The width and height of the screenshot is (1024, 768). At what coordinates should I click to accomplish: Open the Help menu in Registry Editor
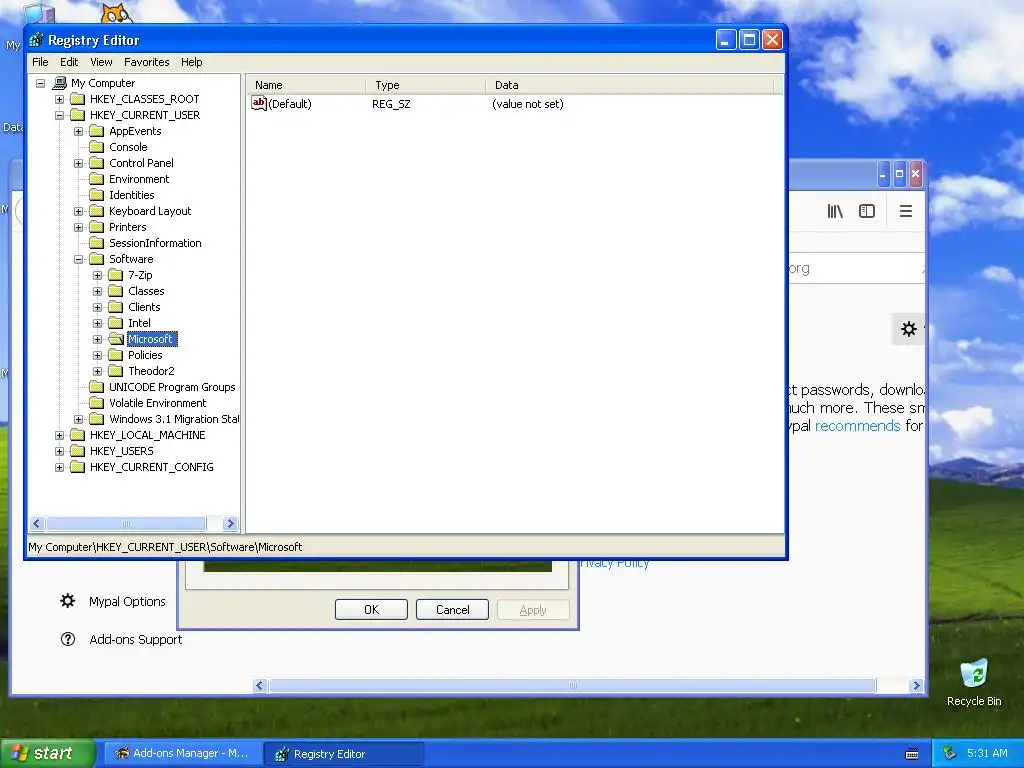click(x=191, y=62)
